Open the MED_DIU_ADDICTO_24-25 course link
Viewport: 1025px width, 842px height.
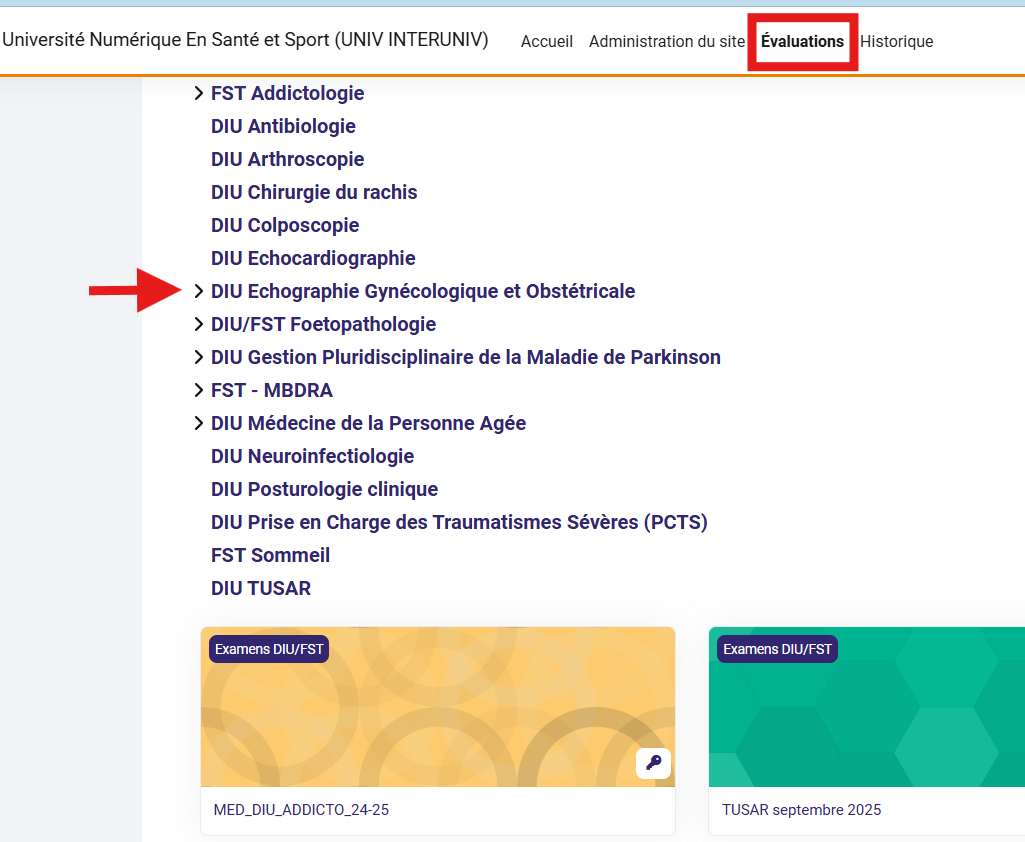coord(301,810)
